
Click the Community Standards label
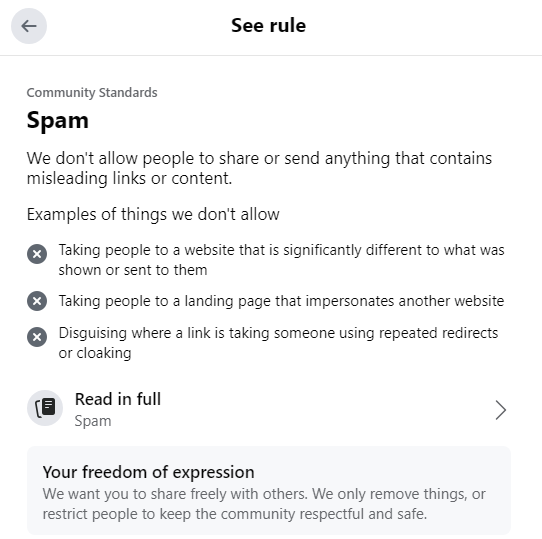coord(92,93)
